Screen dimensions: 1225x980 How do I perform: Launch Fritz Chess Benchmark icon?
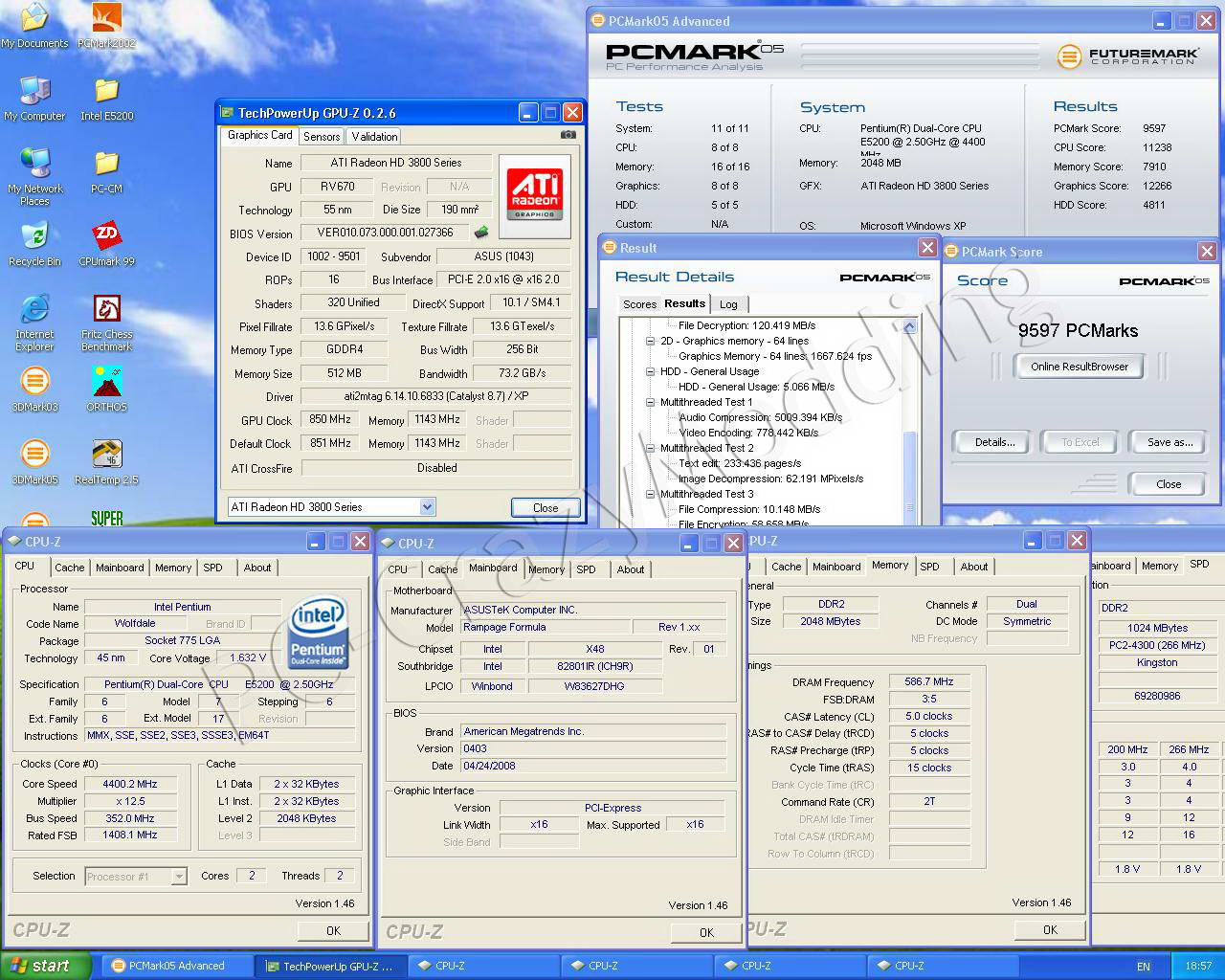pyautogui.click(x=106, y=323)
